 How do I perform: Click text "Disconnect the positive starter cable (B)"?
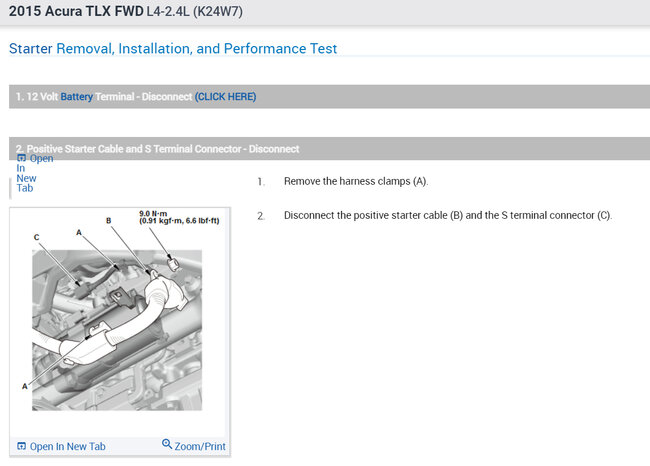tap(373, 216)
